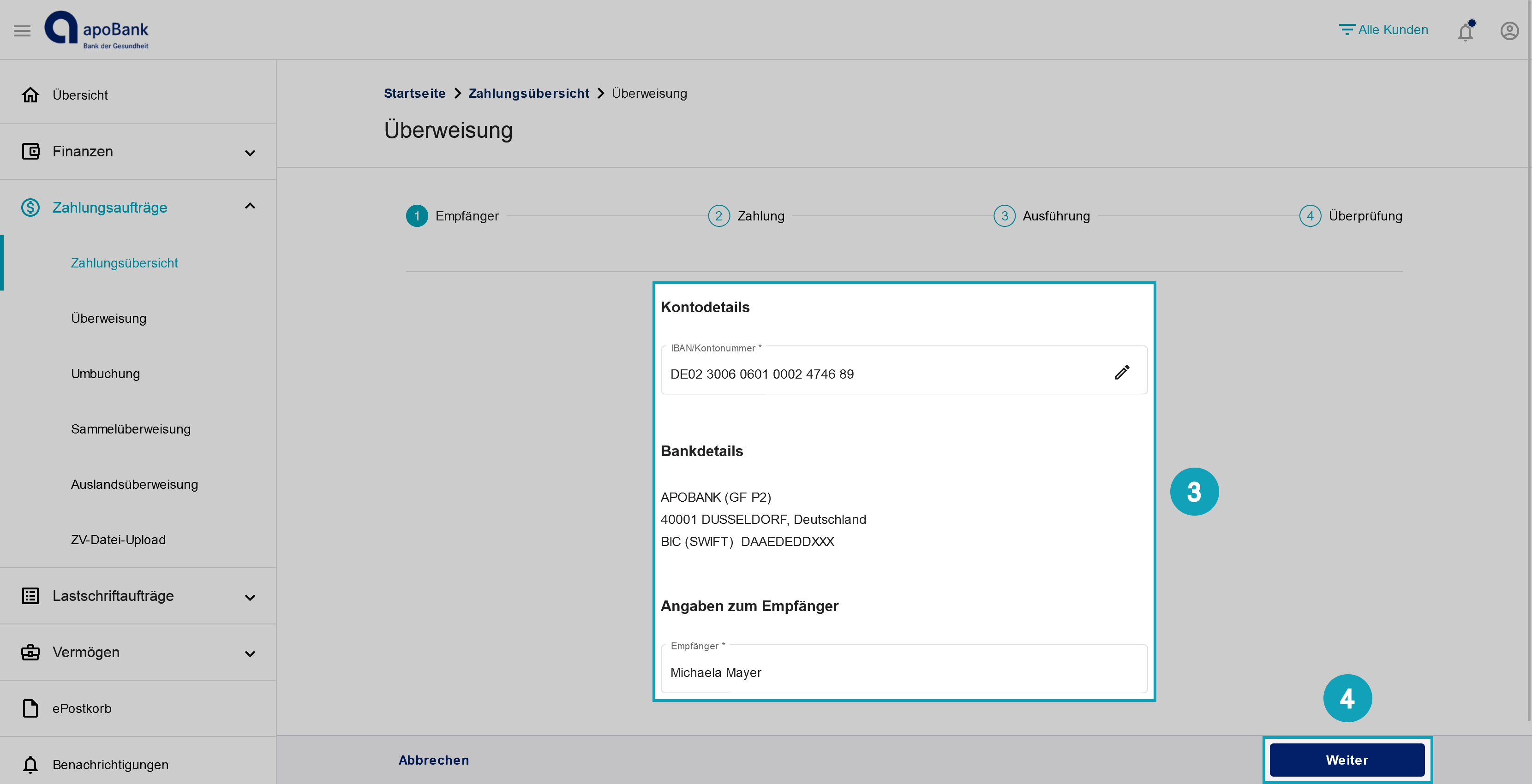This screenshot has width=1532, height=784.
Task: Open ZV-Datei-Upload in sidebar
Action: pos(118,539)
